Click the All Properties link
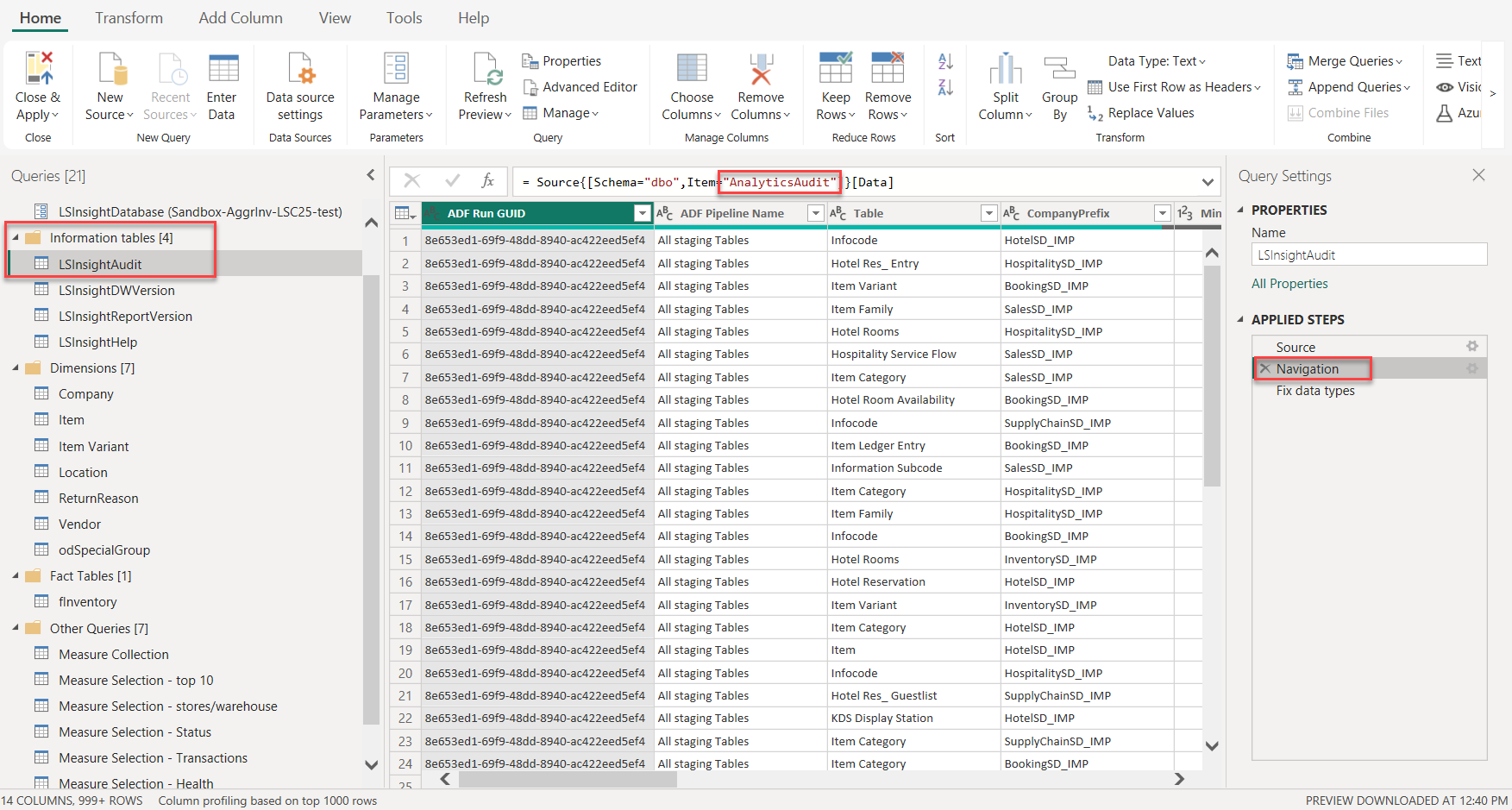1512x810 pixels. point(1289,284)
